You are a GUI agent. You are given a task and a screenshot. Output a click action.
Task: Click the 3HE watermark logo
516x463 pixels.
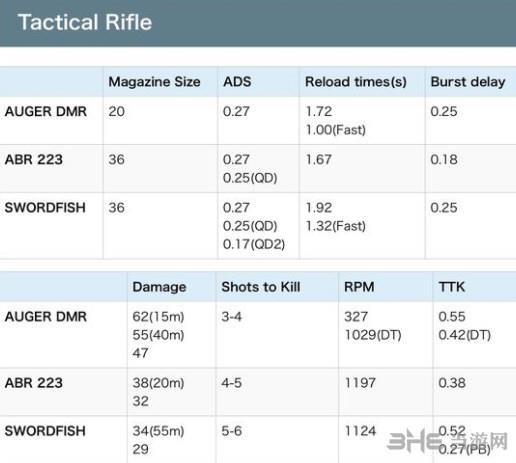[447, 441]
